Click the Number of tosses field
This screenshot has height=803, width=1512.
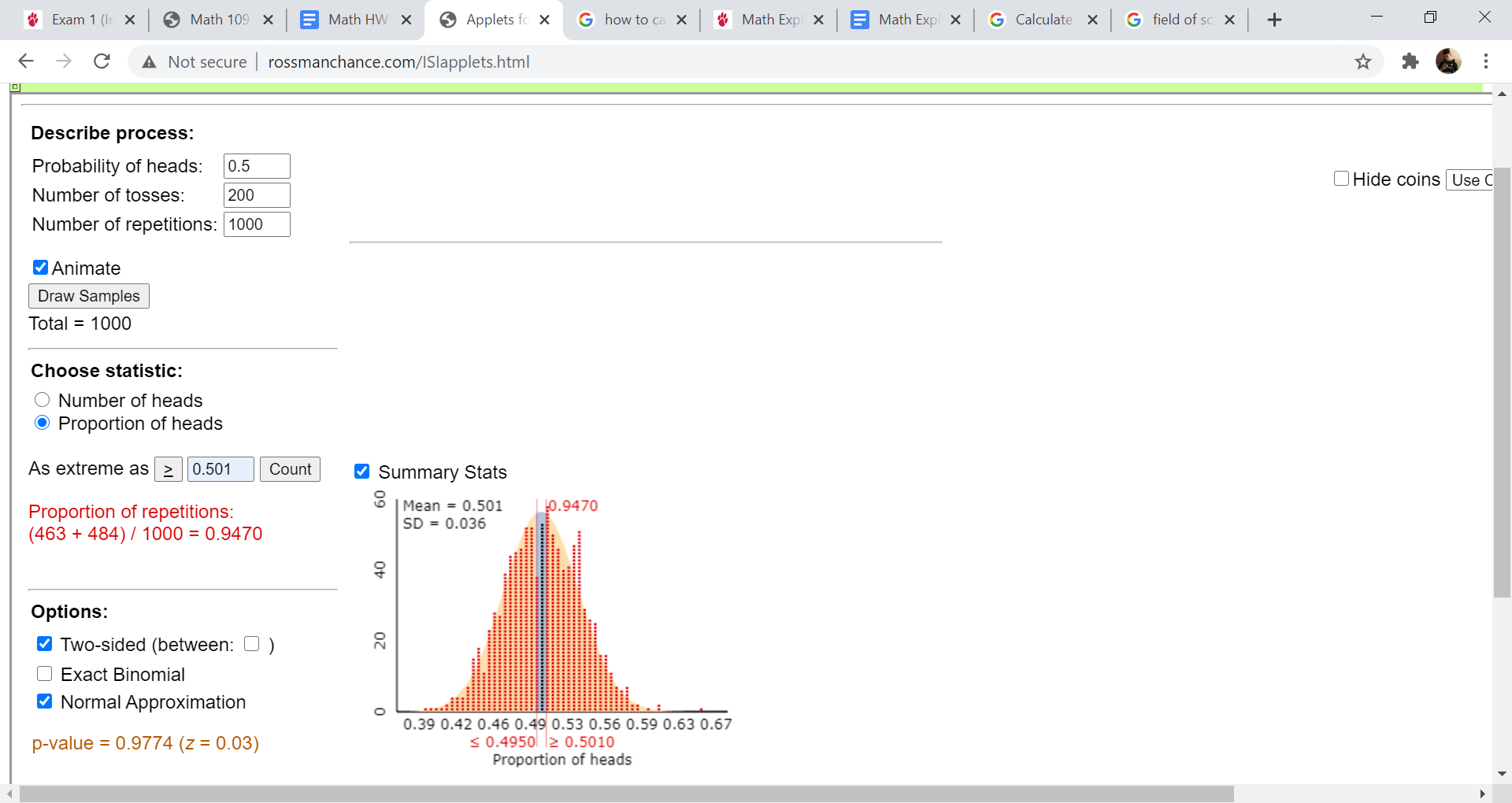tap(258, 195)
